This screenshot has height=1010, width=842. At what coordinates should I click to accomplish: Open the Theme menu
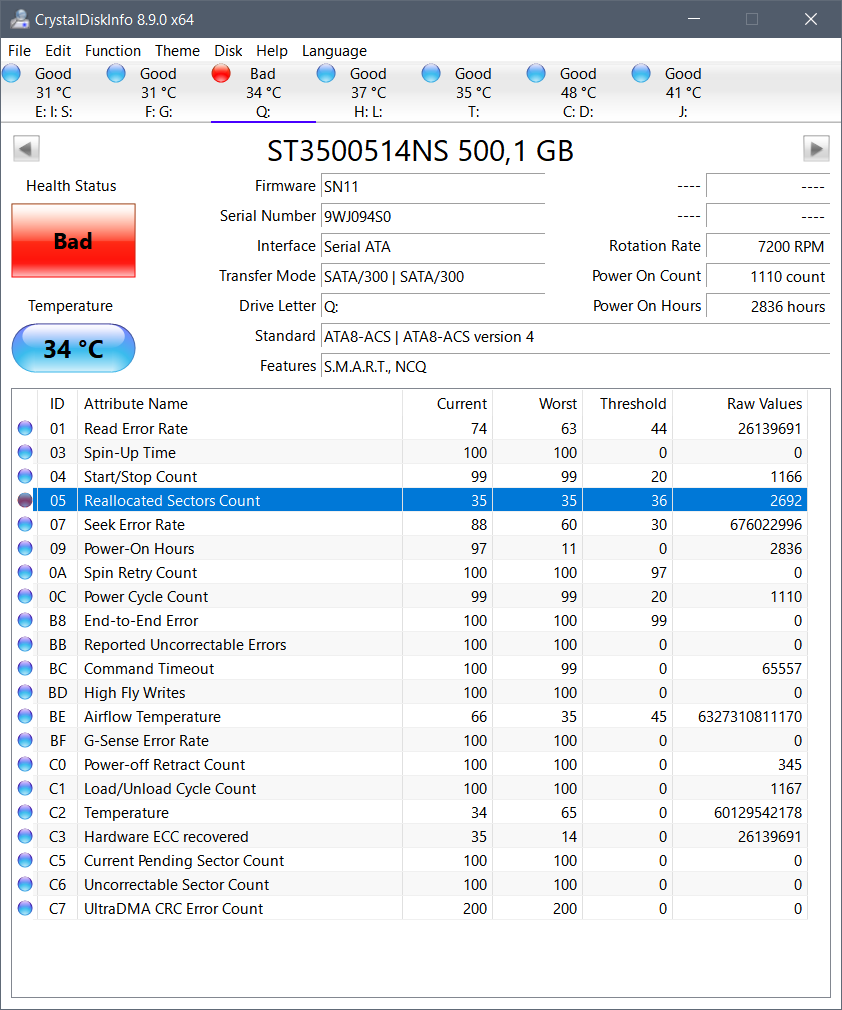177,51
